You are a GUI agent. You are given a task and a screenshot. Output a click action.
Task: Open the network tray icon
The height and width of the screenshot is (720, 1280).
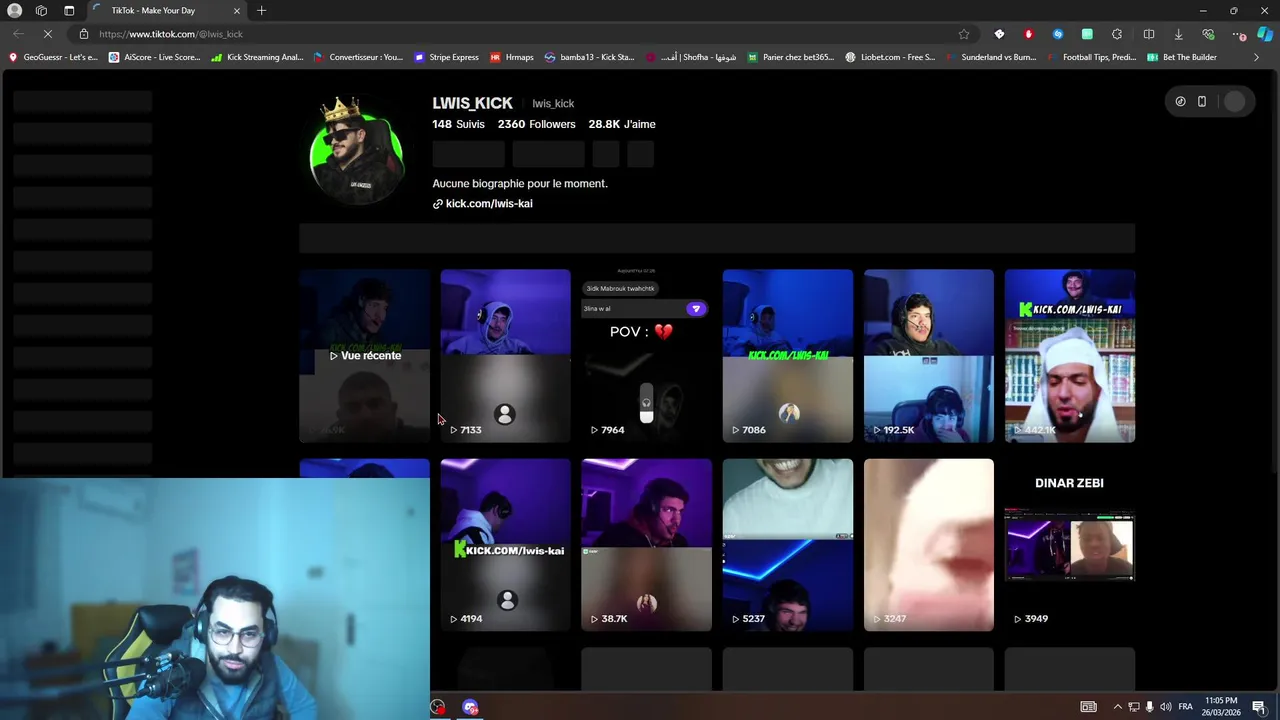click(x=1133, y=707)
